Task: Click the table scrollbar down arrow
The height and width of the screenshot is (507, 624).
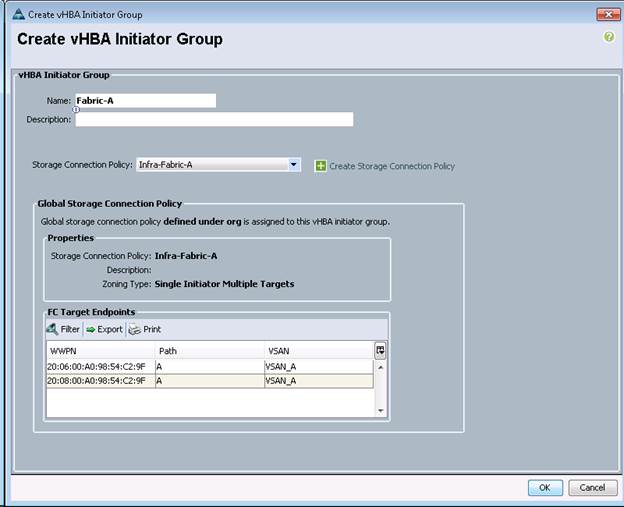Action: [380, 411]
